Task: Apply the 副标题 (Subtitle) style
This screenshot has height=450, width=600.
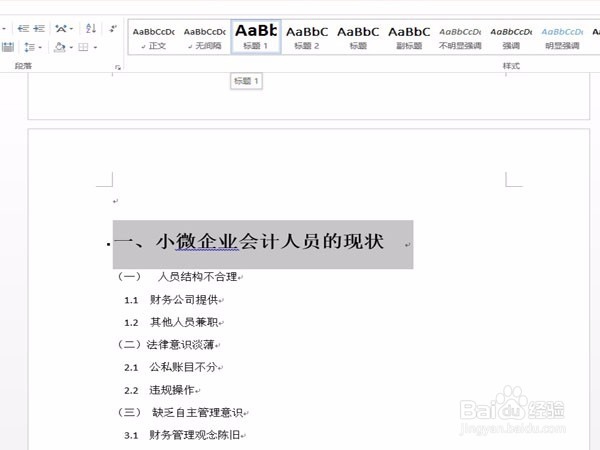Action: pyautogui.click(x=409, y=38)
